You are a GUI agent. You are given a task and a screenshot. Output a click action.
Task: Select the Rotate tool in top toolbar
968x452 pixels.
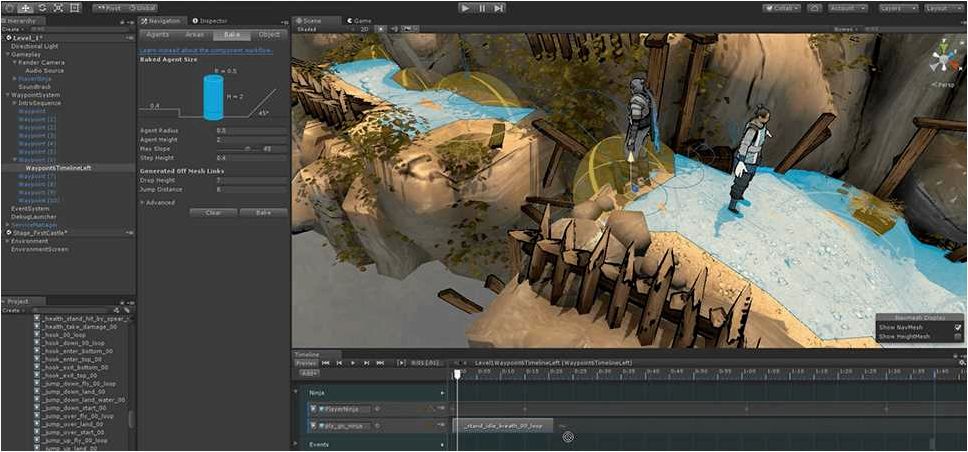click(42, 8)
